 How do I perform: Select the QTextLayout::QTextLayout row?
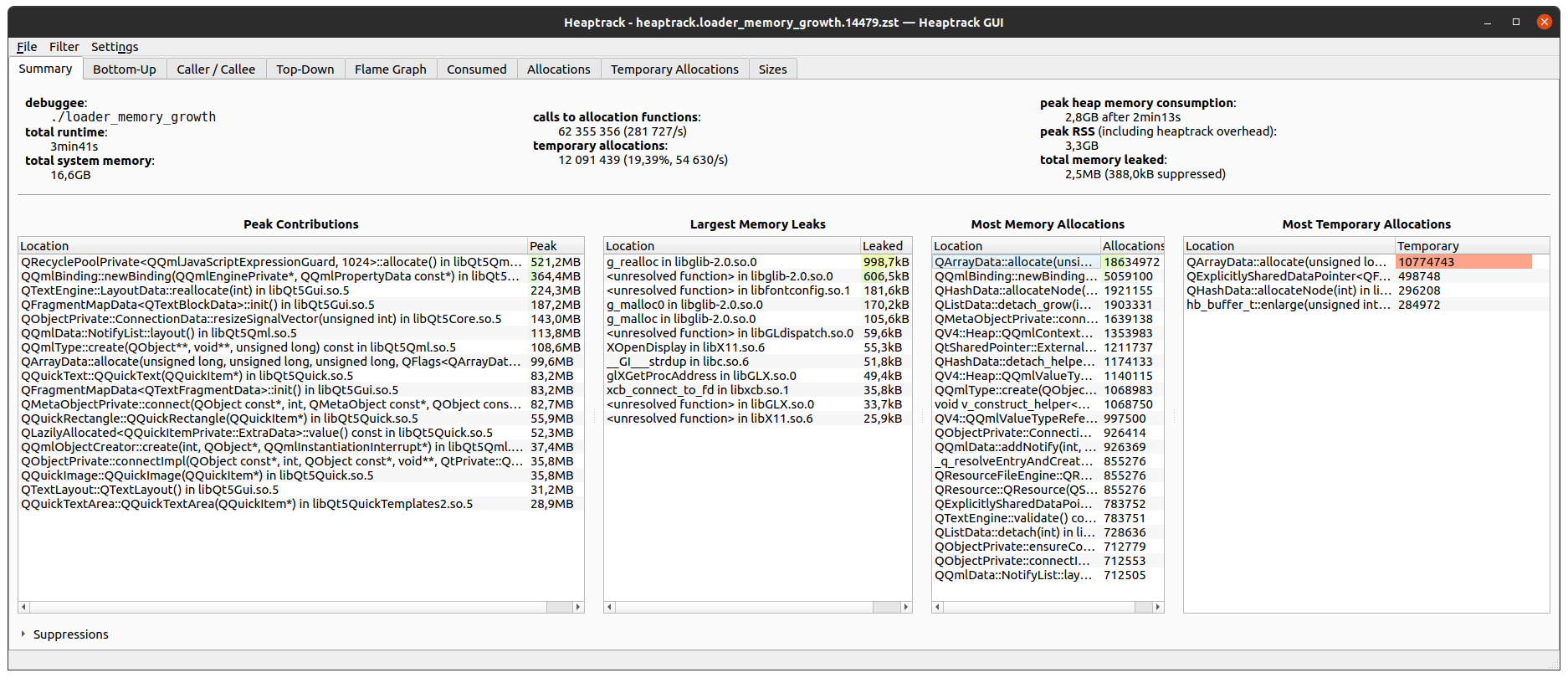pyautogui.click(x=301, y=490)
